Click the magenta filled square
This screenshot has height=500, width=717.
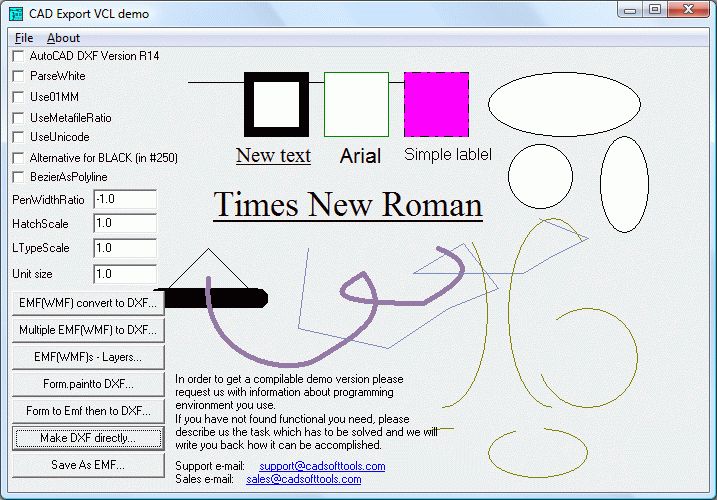click(x=436, y=104)
